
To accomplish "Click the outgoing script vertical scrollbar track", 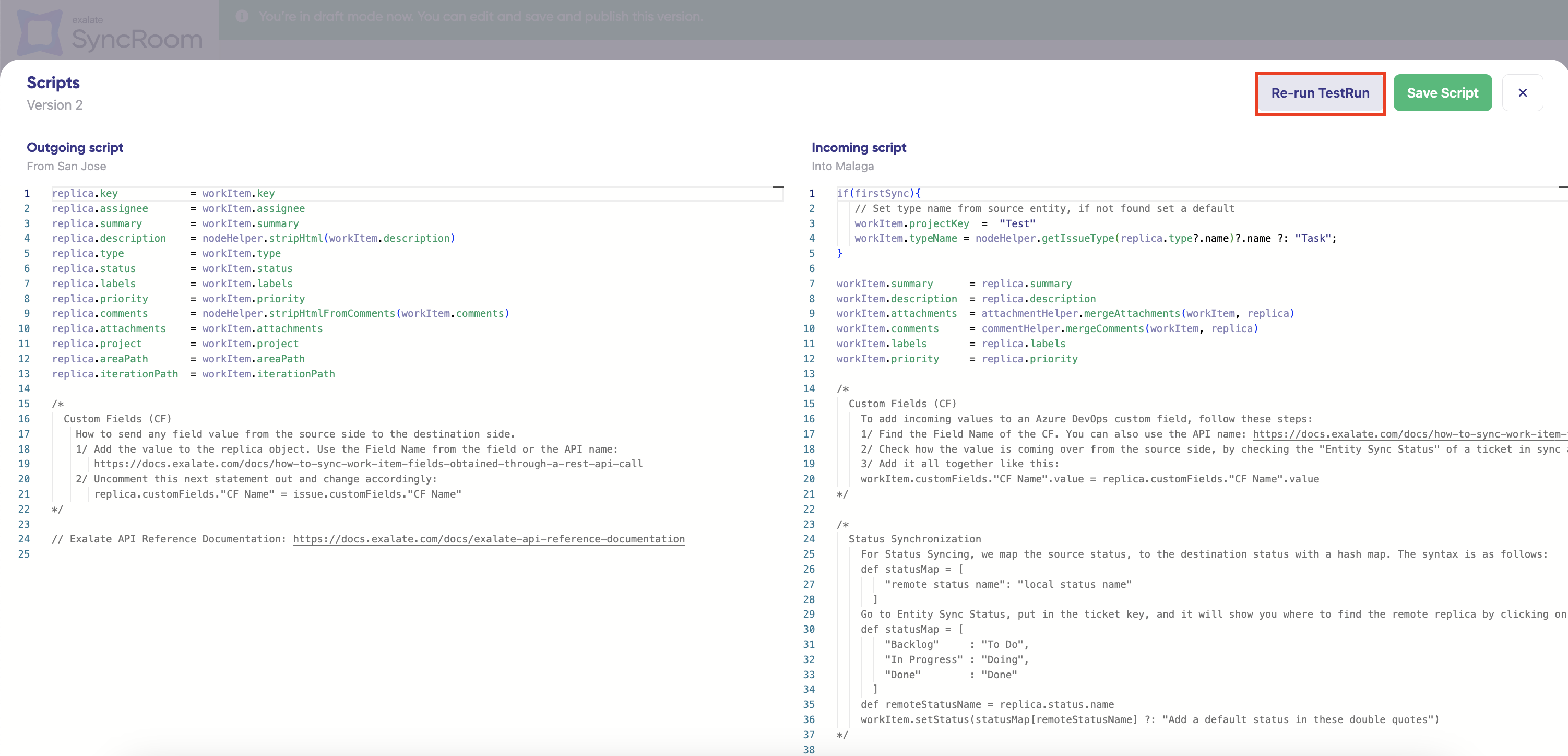I will [x=778, y=426].
